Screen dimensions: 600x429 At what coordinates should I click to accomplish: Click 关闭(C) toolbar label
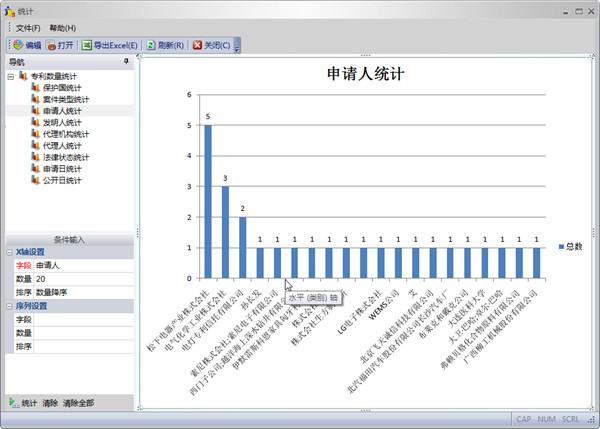(217, 46)
